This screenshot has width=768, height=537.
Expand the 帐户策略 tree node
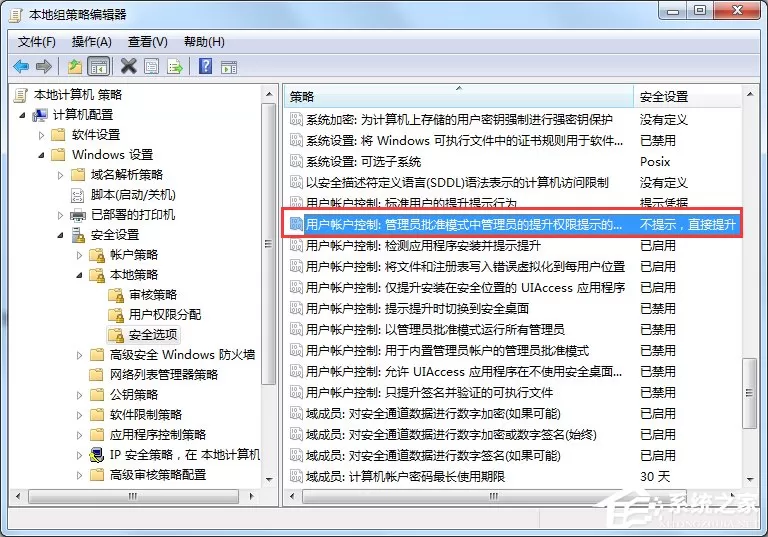point(79,255)
